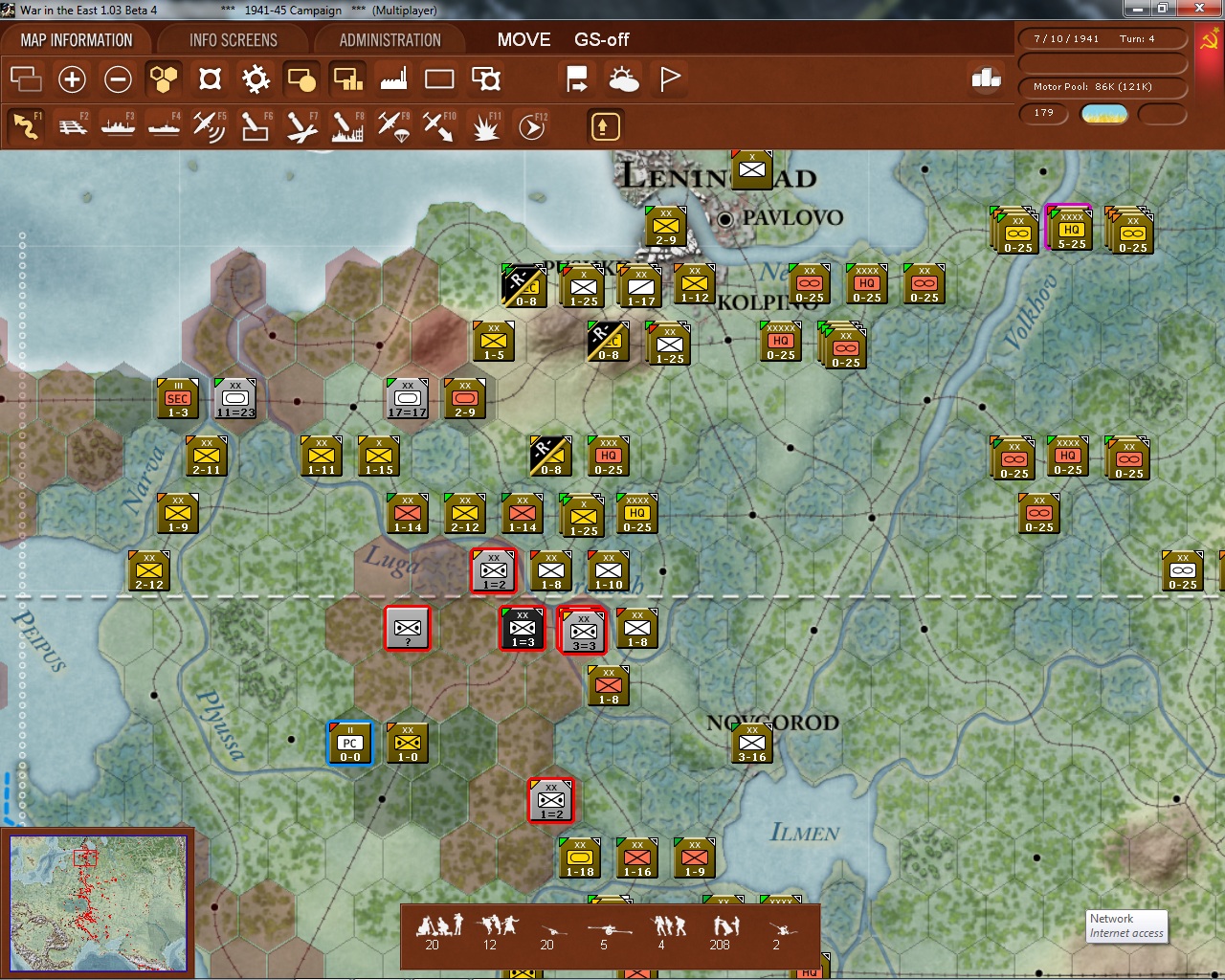Select the F2 rail movement mode
This screenshot has width=1225, height=980.
tap(73, 126)
